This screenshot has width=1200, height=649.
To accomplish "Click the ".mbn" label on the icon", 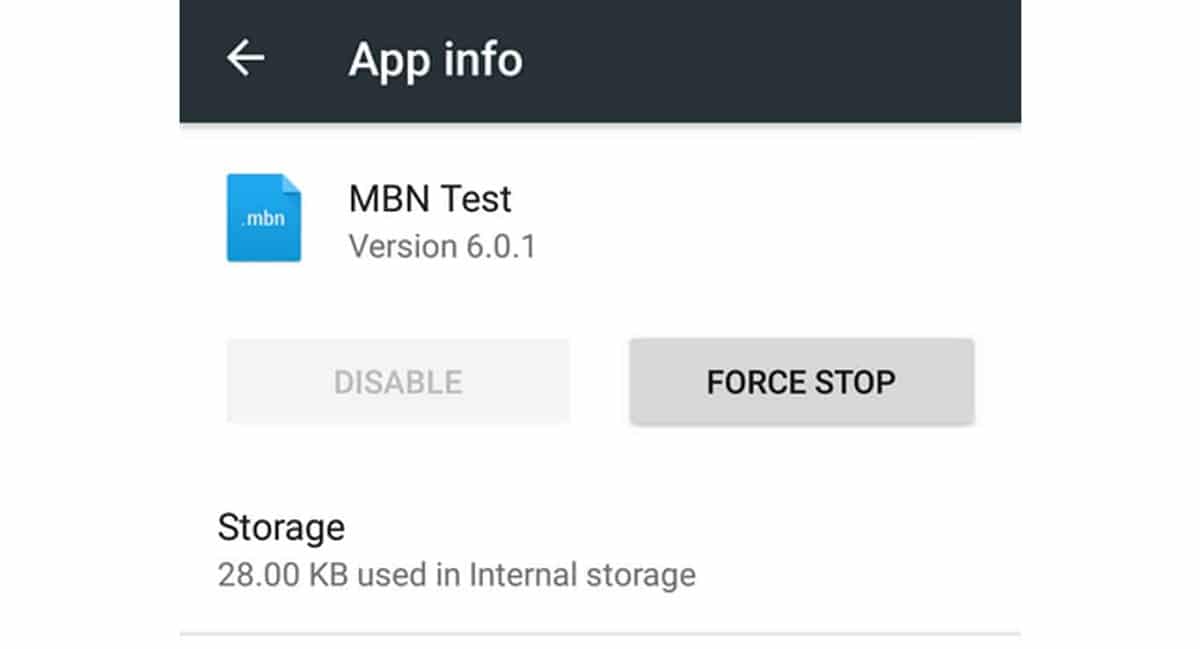I will click(x=263, y=217).
